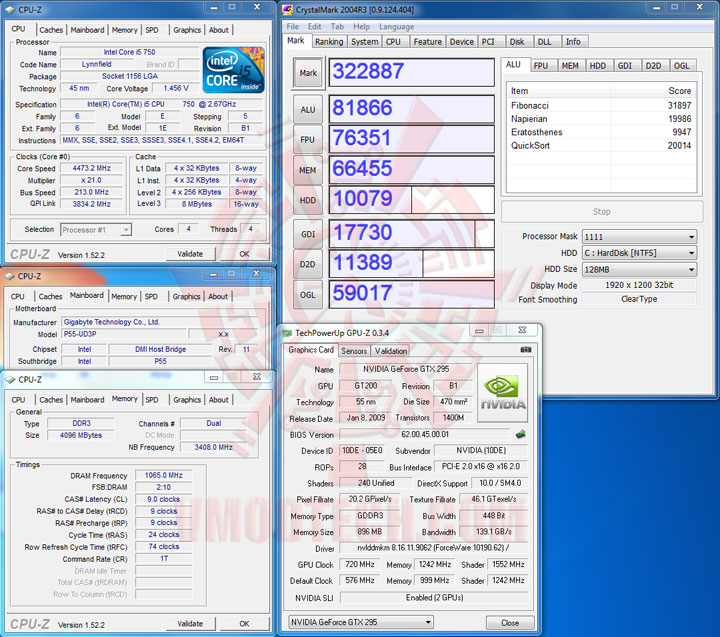Switch to the System tab in CrystalMark
This screenshot has width=720, height=637.
point(365,42)
